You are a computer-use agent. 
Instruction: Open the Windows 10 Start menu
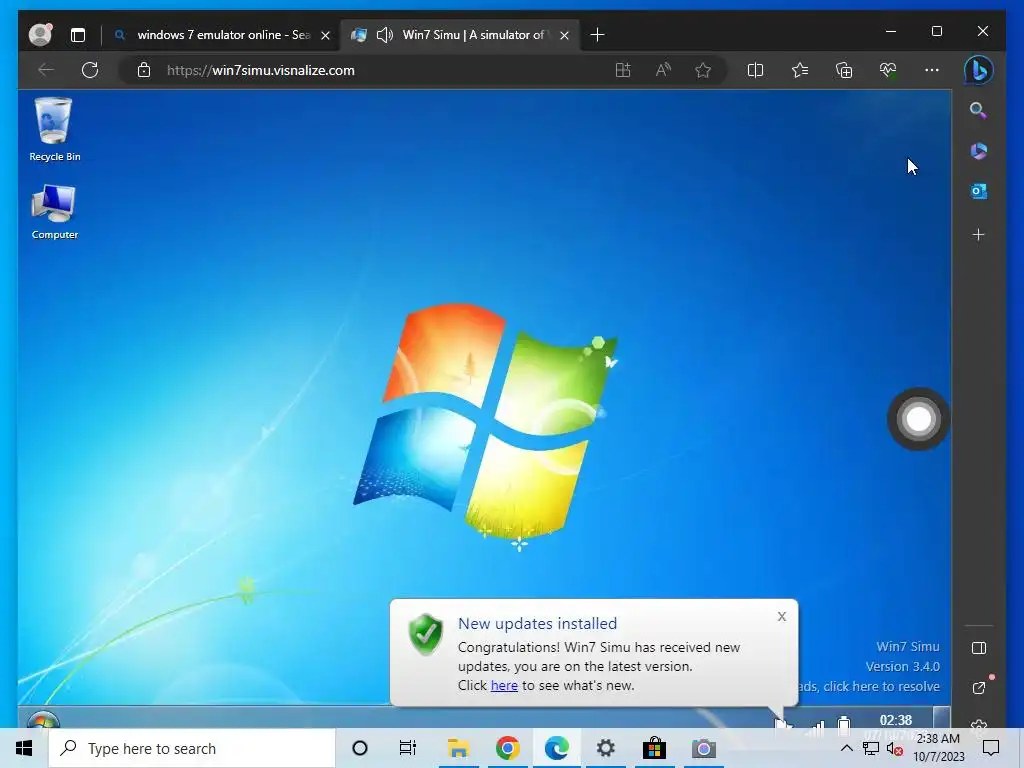[x=24, y=748]
